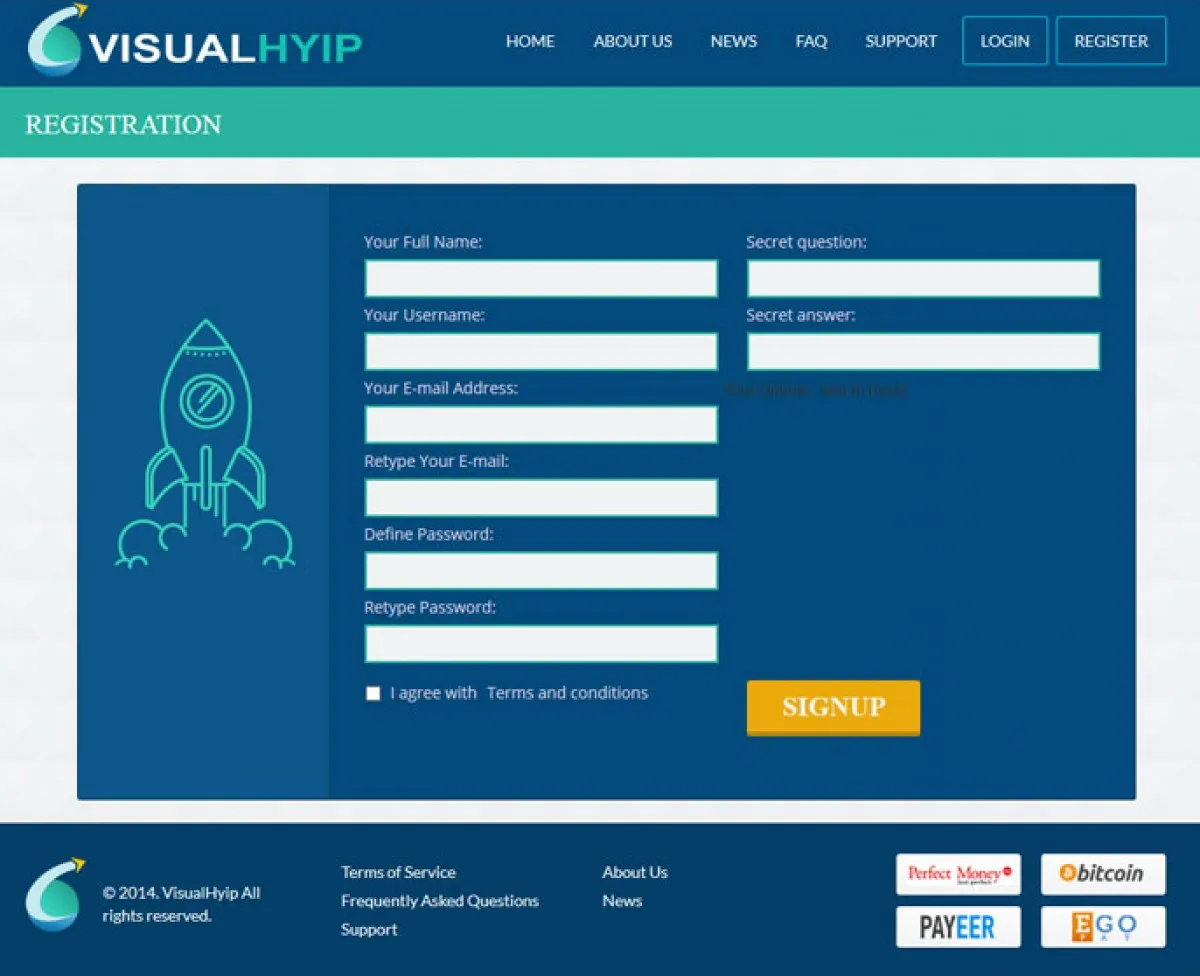Click the rocket illustration in the registration panel
Image resolution: width=1200 pixels, height=976 pixels.
click(205, 444)
